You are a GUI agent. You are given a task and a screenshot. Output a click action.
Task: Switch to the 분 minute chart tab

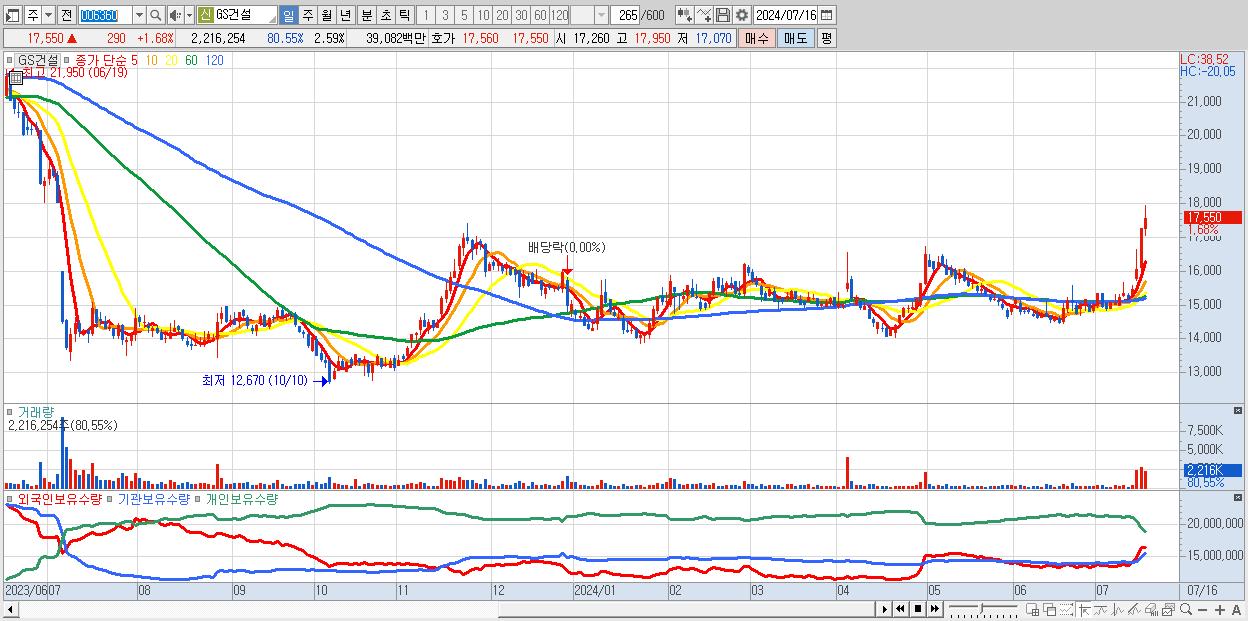click(366, 15)
